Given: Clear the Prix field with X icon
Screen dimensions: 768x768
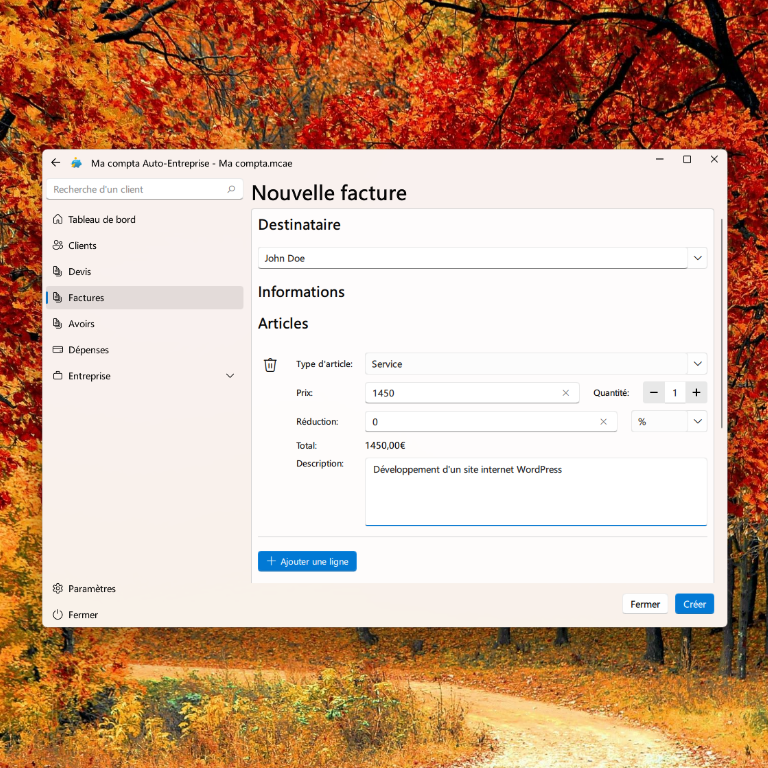Looking at the screenshot, I should 566,393.
